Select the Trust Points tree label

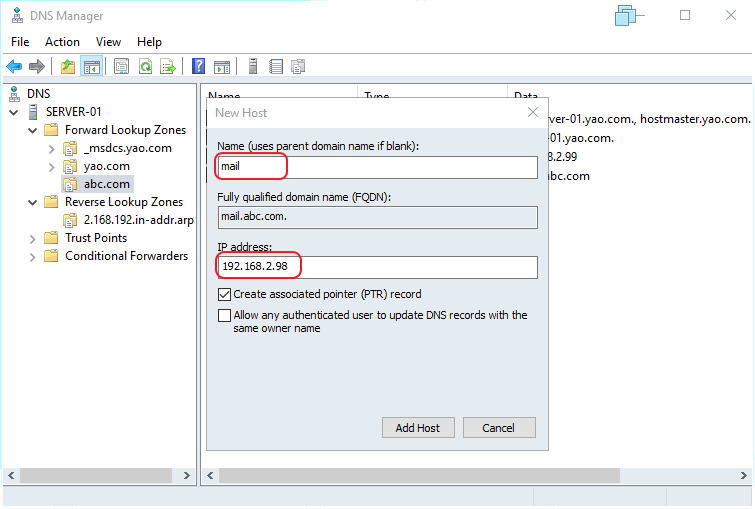(x=96, y=238)
